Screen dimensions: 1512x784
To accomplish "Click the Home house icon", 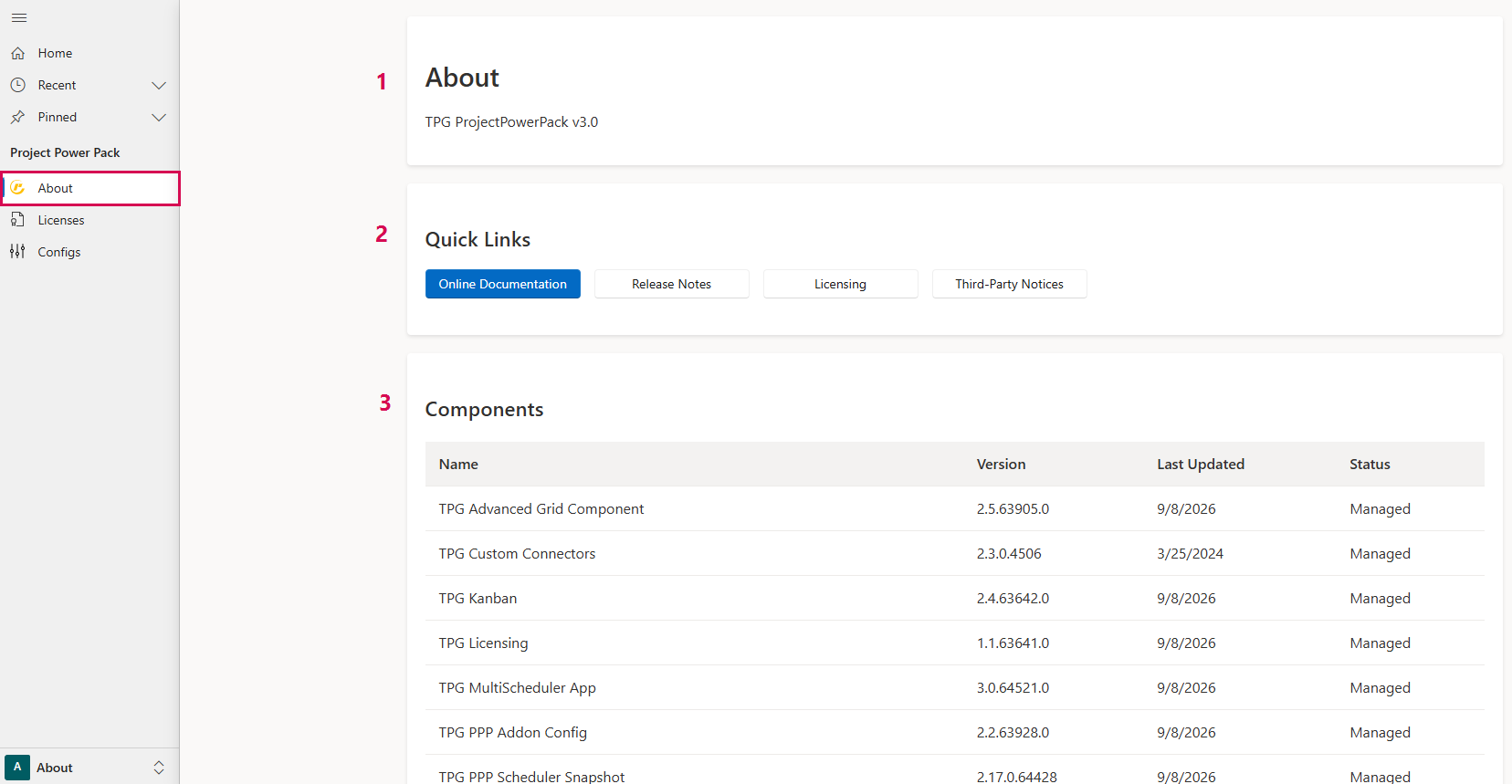I will (17, 53).
